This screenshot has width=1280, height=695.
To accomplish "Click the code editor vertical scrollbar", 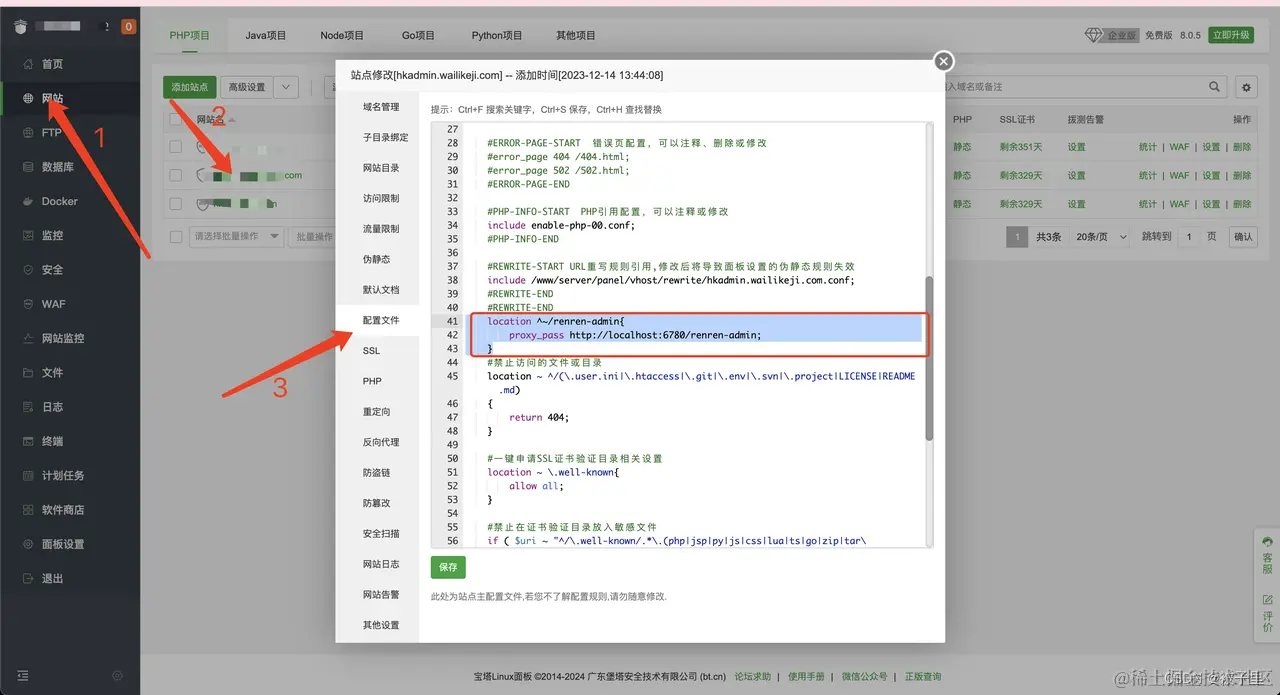I will click(929, 358).
